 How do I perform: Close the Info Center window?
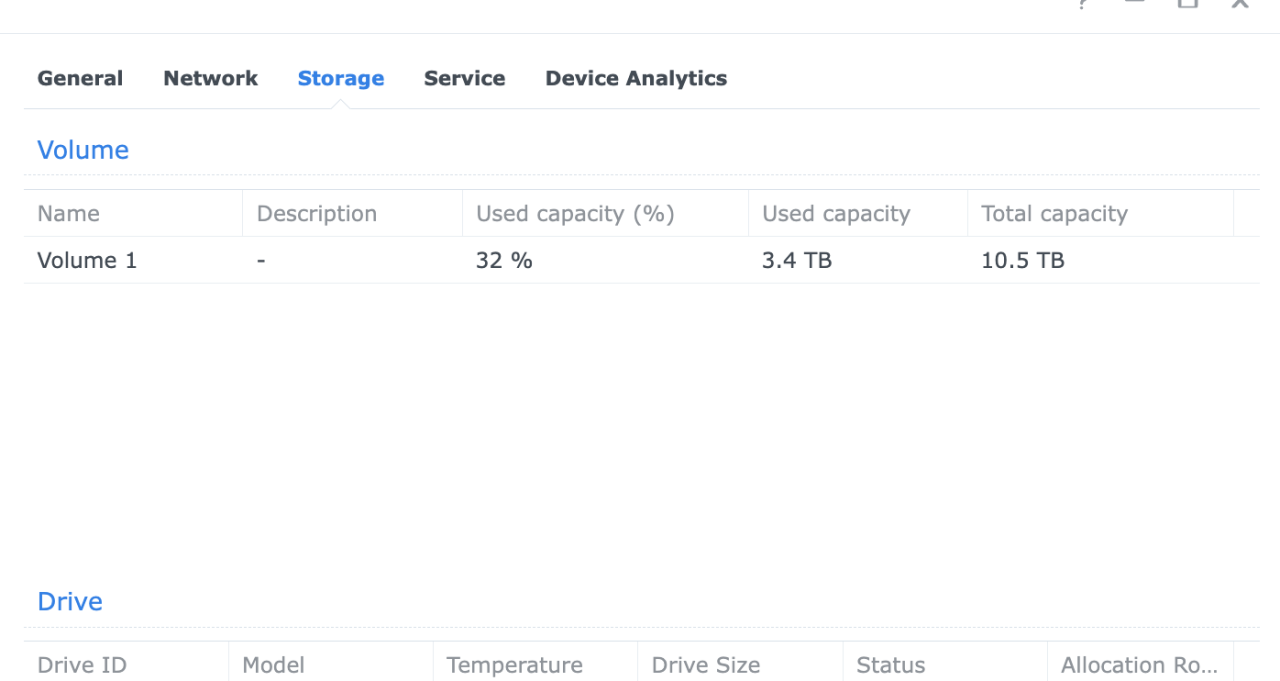(1240, 4)
